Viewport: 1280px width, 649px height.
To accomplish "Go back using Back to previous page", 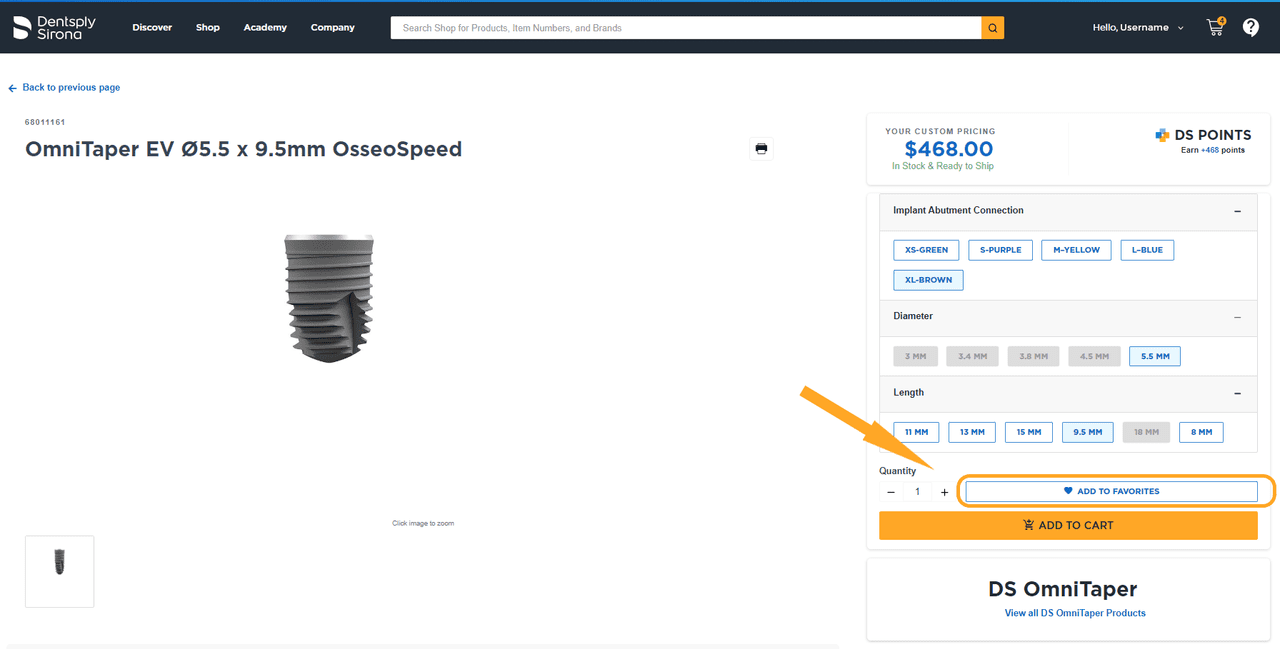I will pos(64,88).
